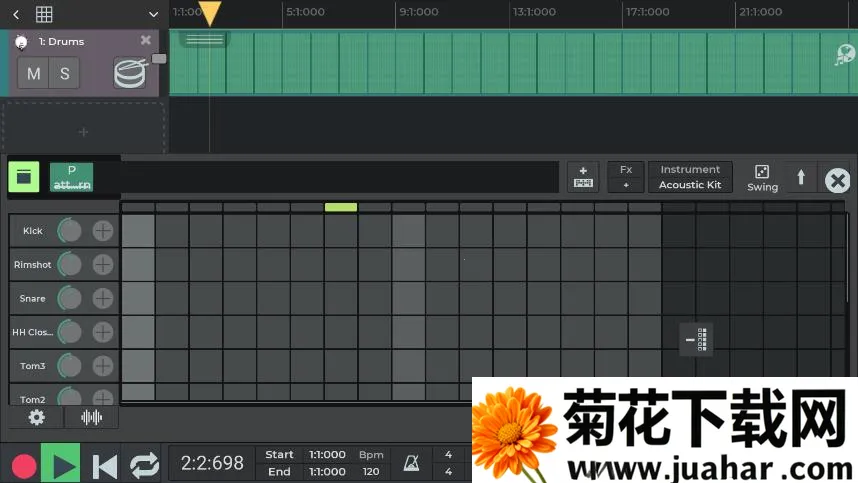The image size is (858, 483).
Task: Expand the top dropdown chevron
Action: (x=154, y=15)
